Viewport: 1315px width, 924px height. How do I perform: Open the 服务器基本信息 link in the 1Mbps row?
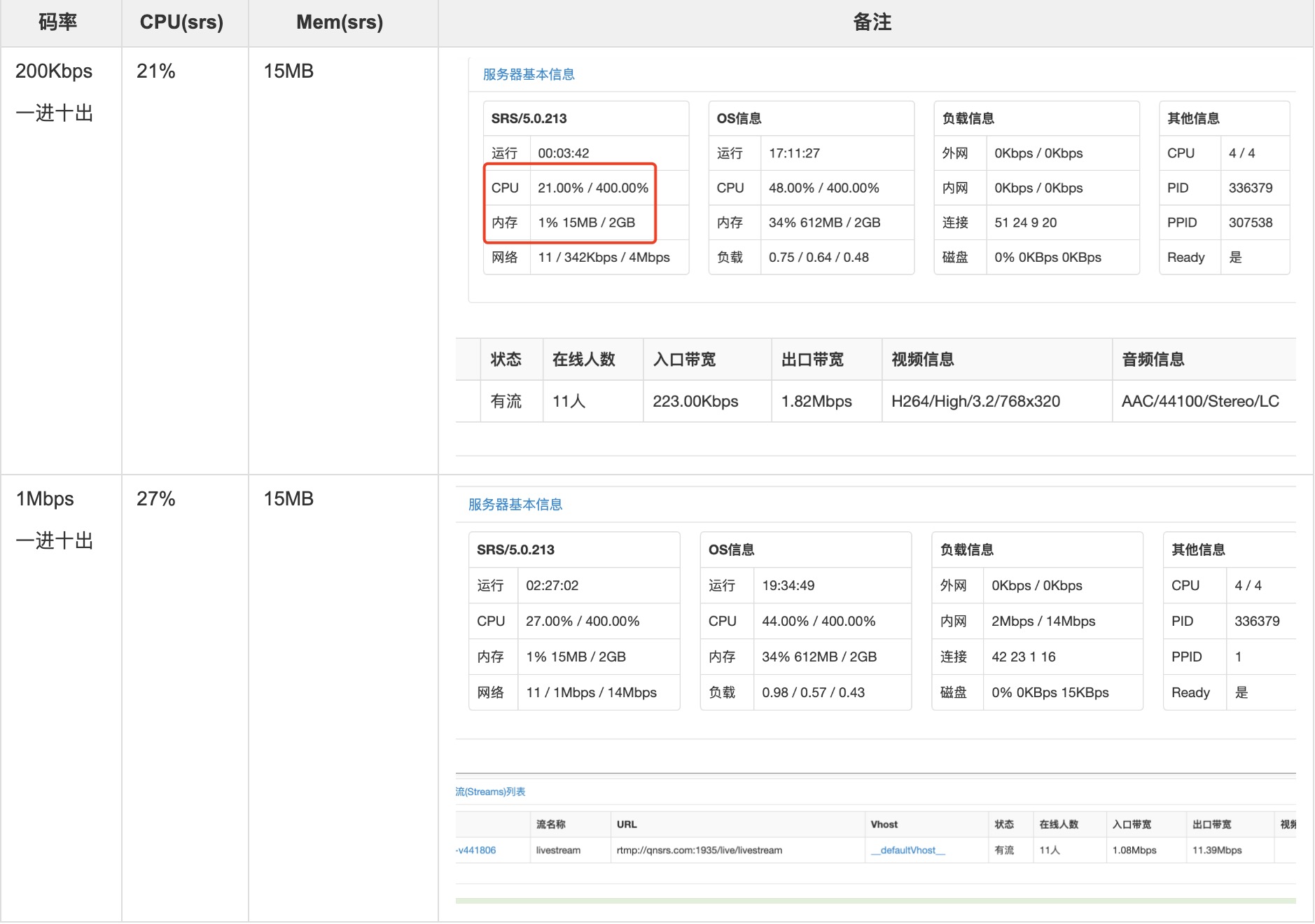[515, 505]
